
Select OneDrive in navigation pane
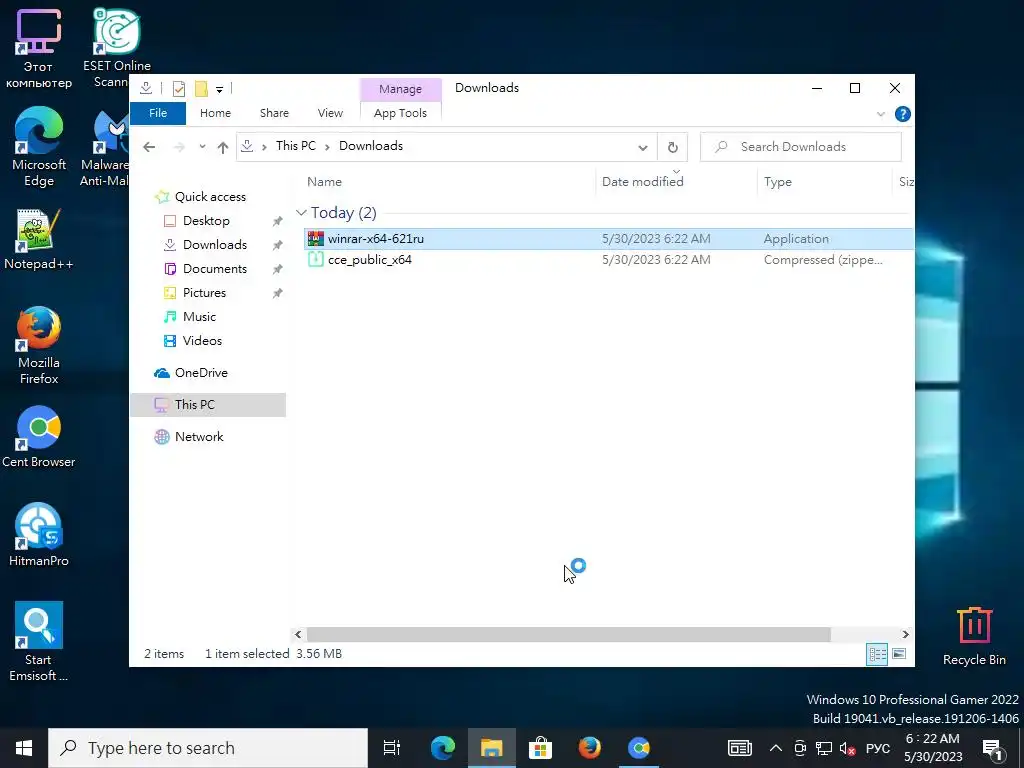(x=201, y=373)
